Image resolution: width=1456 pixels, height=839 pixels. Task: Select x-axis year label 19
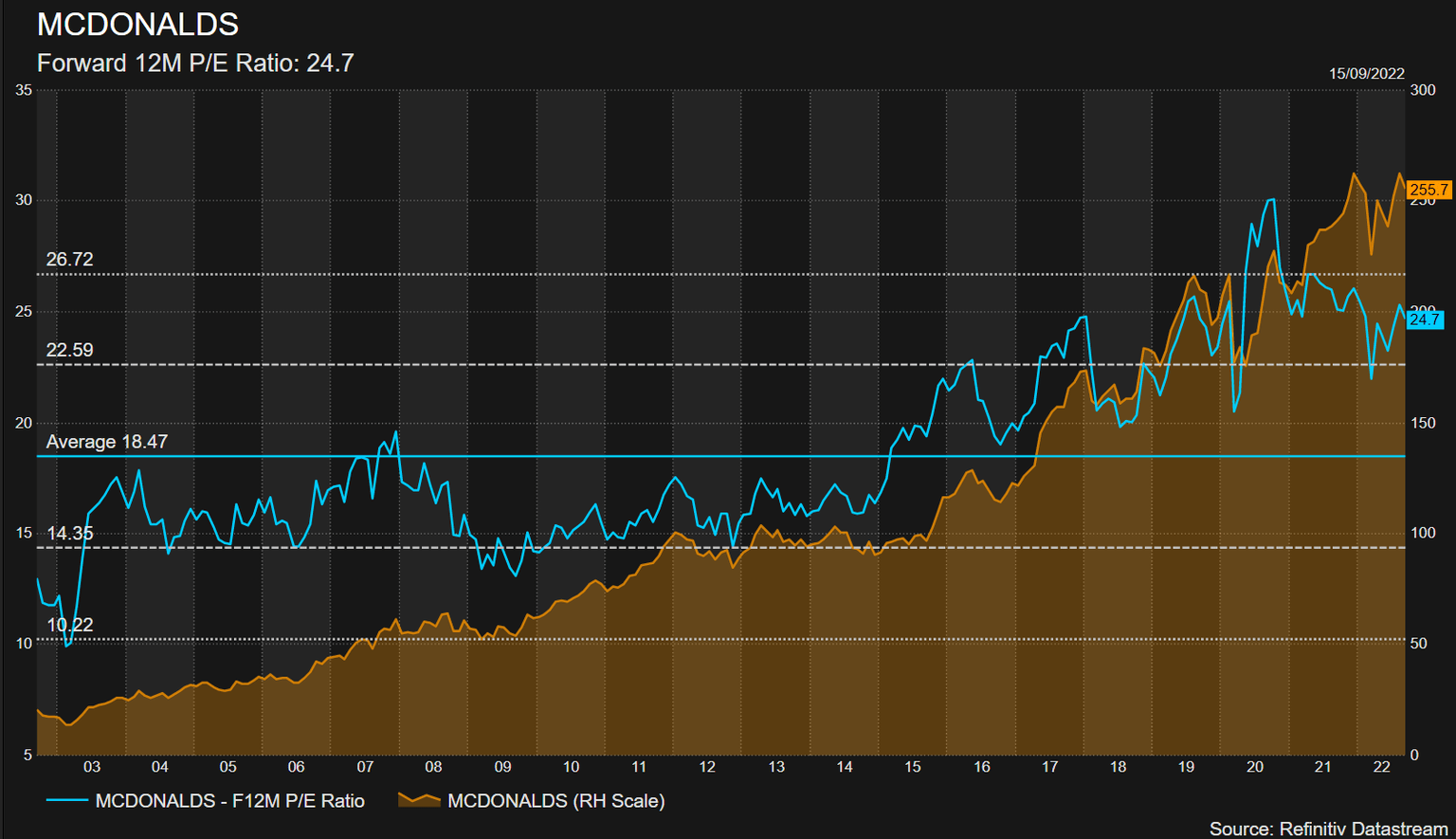1187,767
